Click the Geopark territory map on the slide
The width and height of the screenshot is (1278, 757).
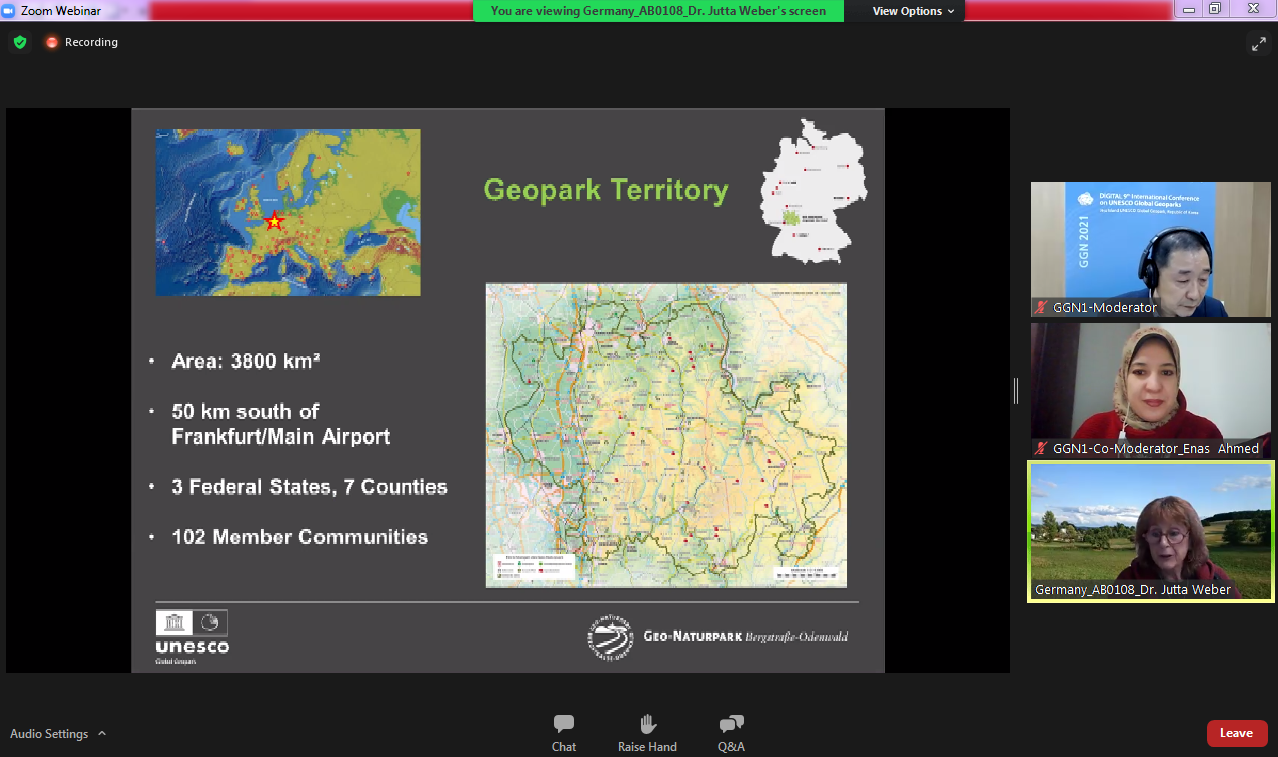[x=666, y=435]
